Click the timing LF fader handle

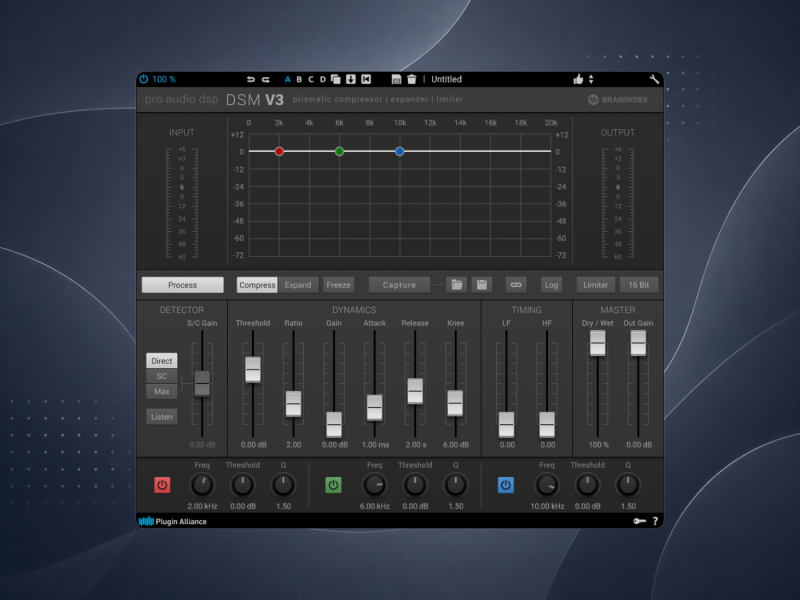coord(506,424)
